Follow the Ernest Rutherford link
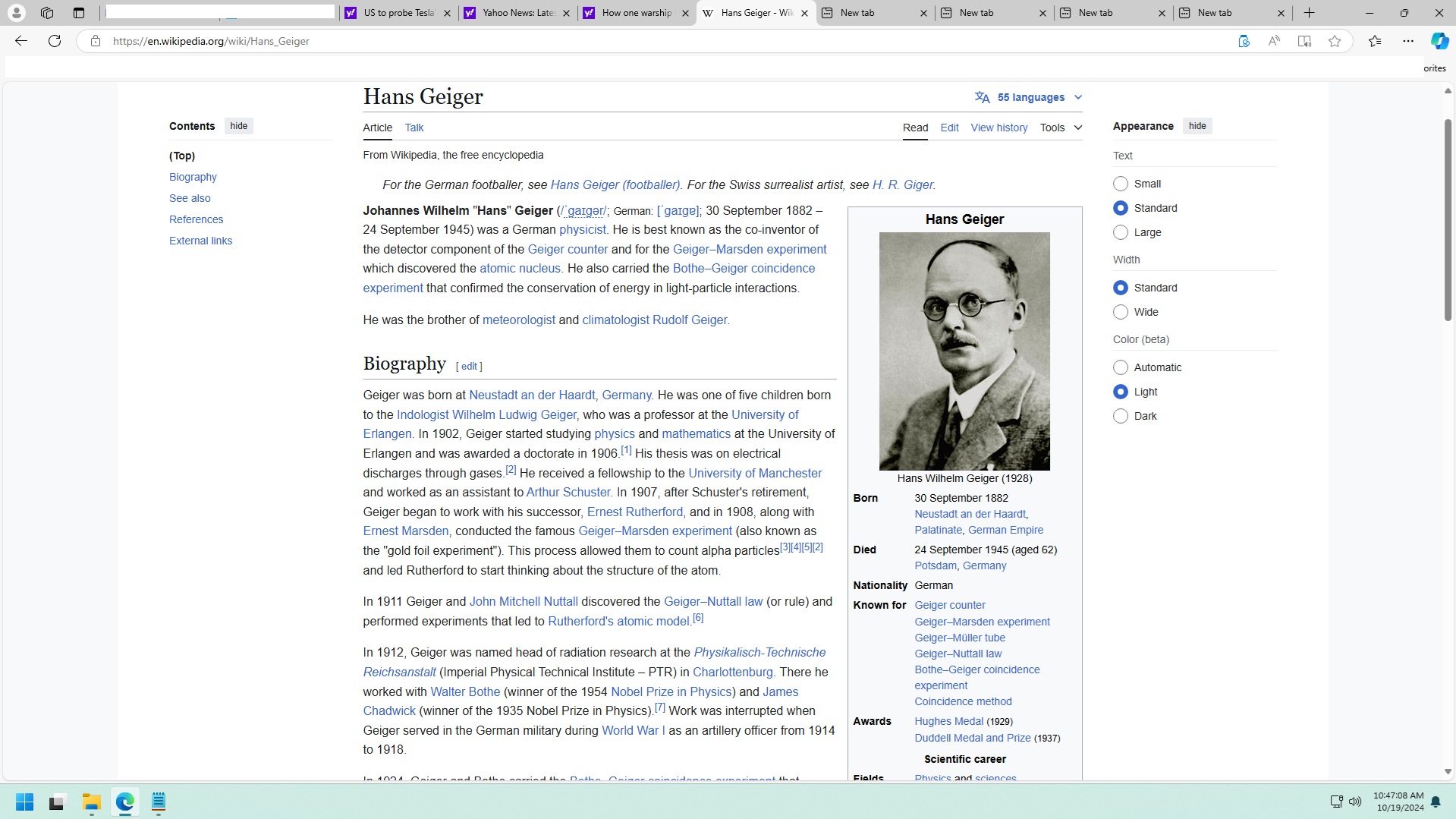The image size is (1456, 819). 635,512
